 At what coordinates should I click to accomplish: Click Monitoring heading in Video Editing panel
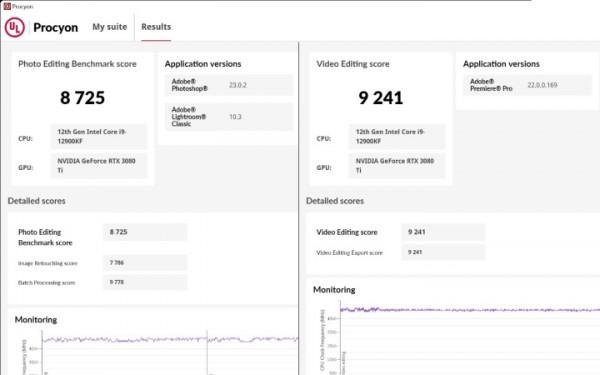point(334,290)
